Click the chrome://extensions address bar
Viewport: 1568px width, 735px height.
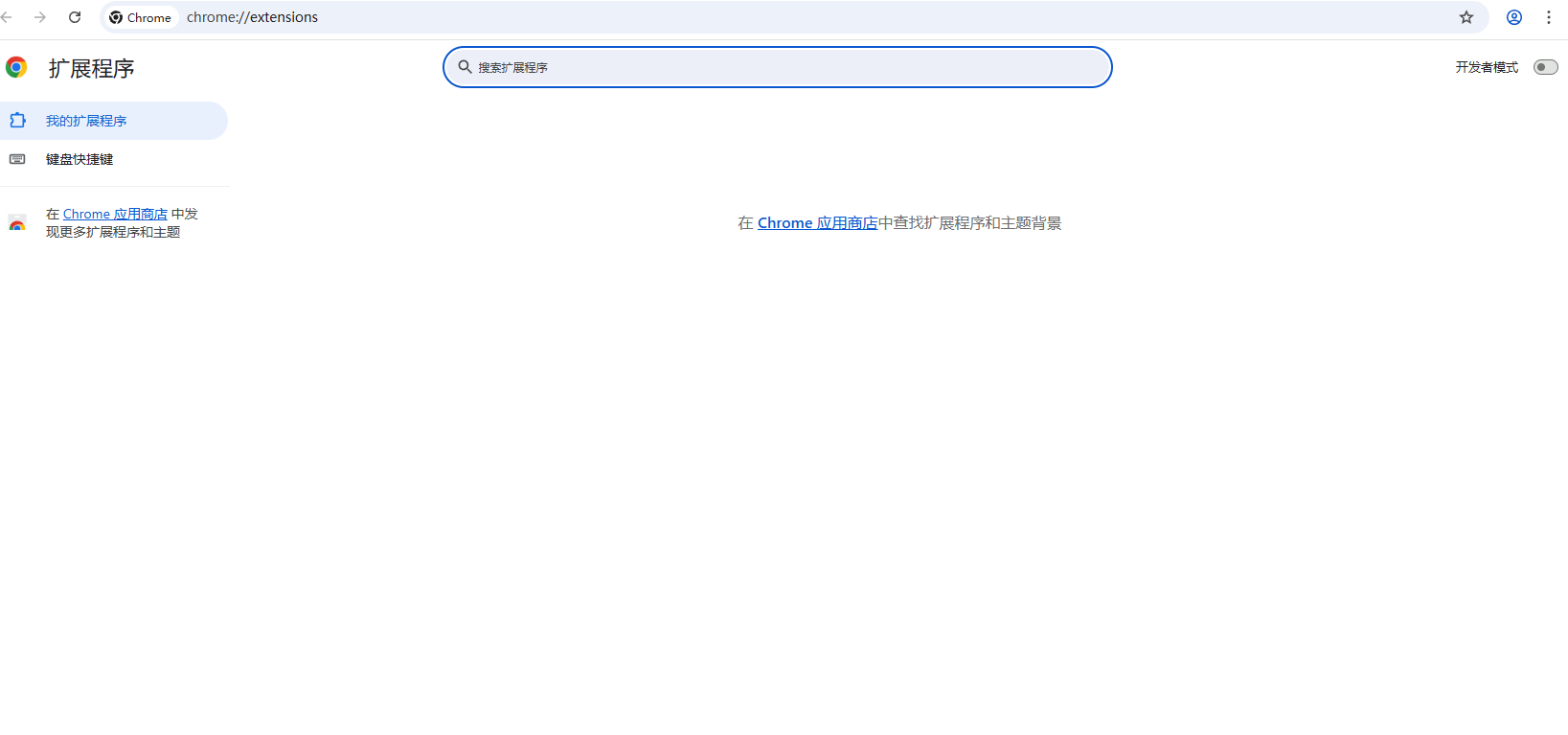click(x=814, y=17)
